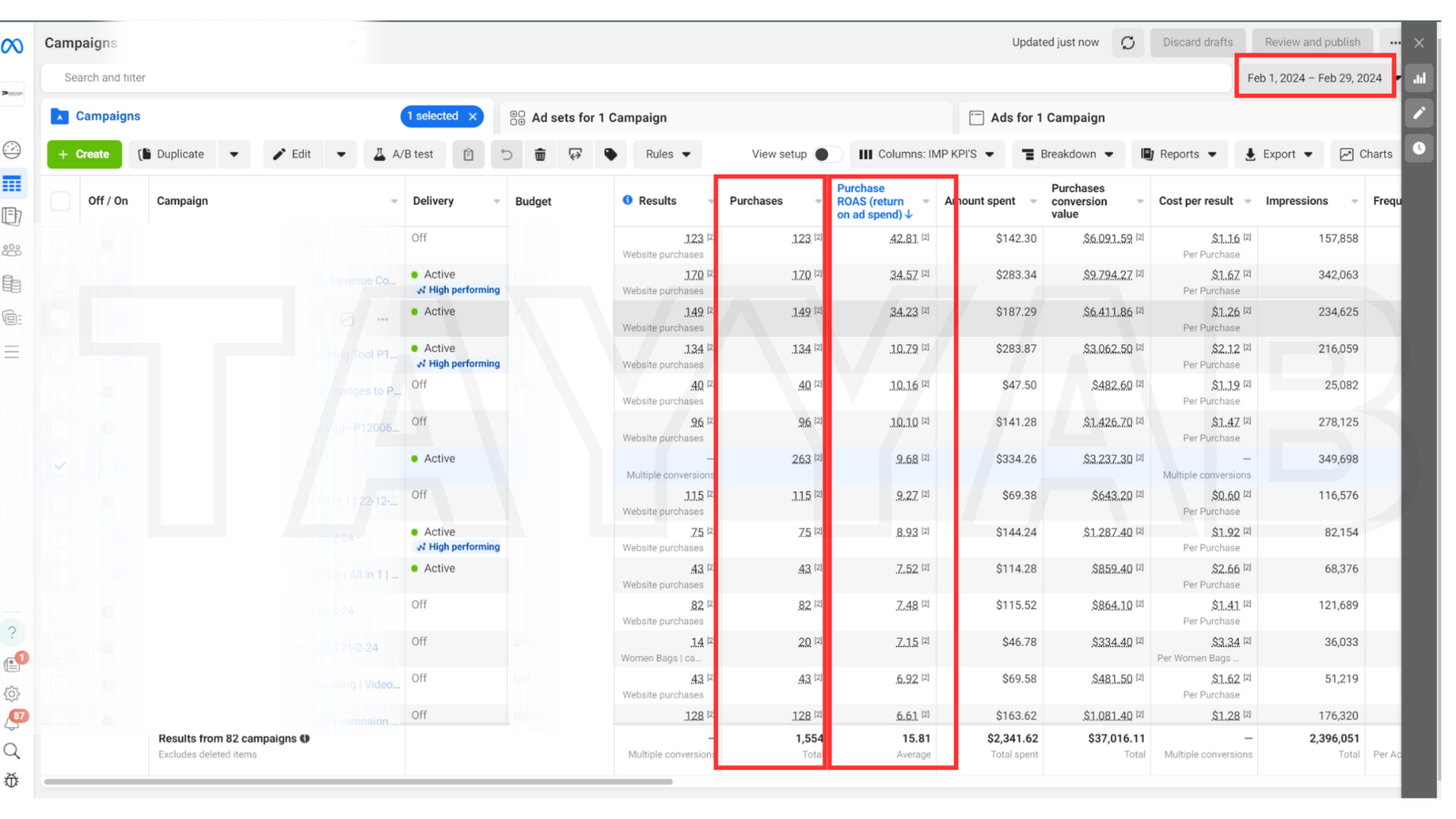Open the settings gear in left sidebar

click(x=12, y=693)
